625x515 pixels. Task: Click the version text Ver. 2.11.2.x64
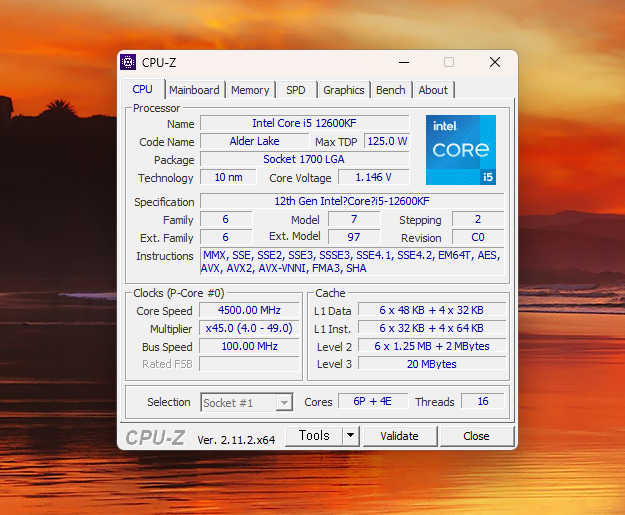[236, 440]
